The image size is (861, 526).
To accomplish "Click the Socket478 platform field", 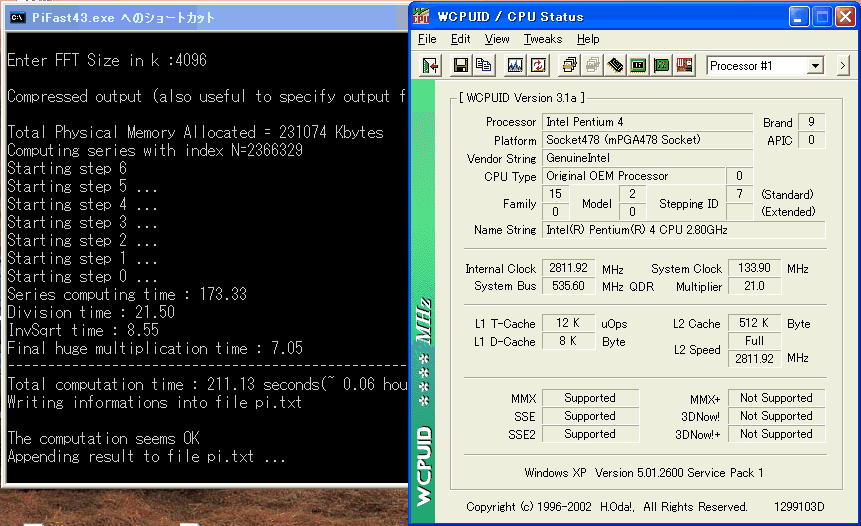I will (x=647, y=140).
